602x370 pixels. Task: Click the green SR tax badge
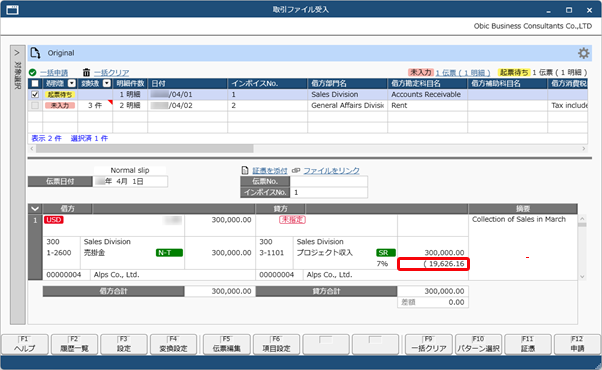click(385, 253)
